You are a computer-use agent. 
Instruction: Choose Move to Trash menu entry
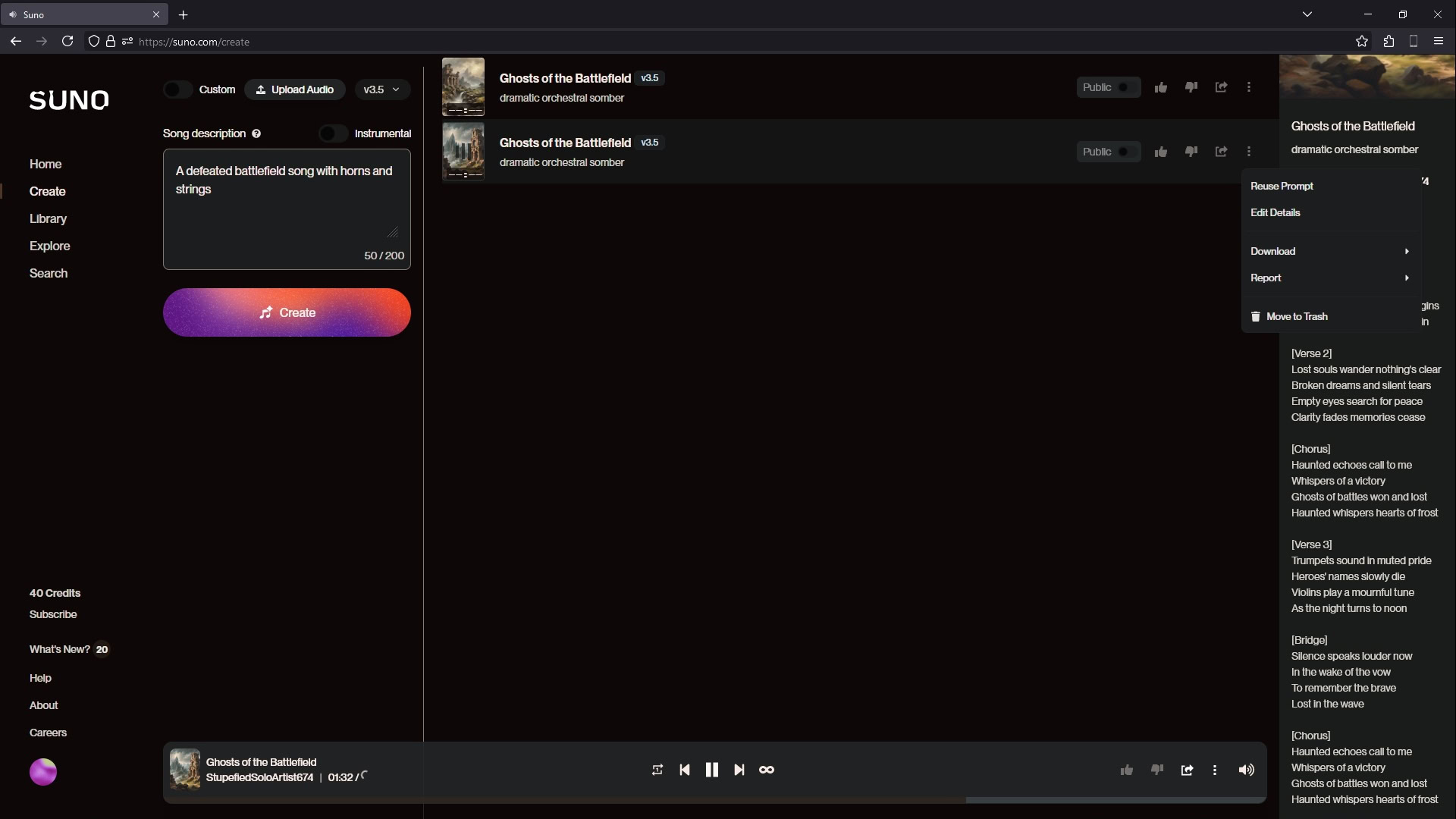pos(1296,316)
